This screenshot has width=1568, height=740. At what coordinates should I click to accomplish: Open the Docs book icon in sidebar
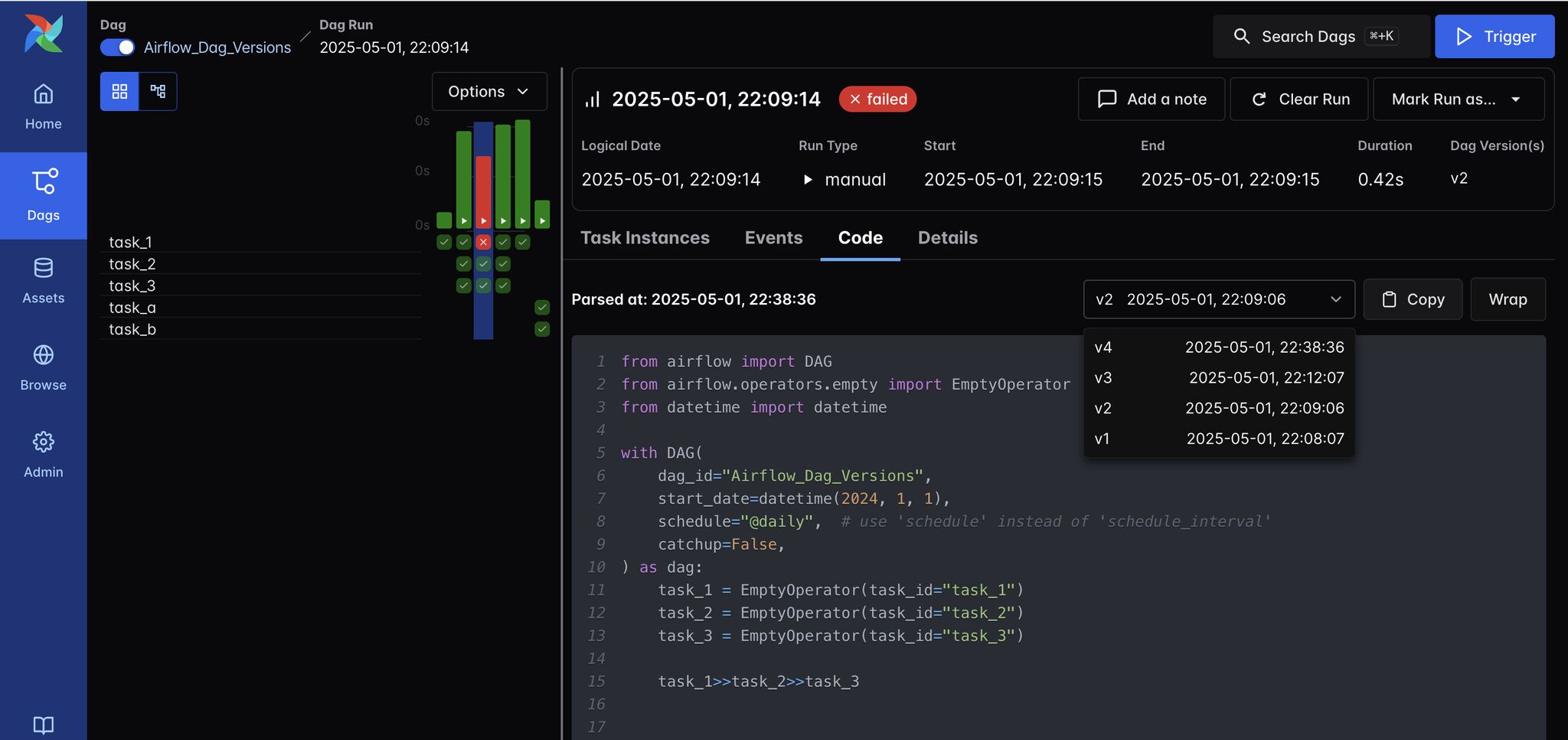tap(43, 725)
